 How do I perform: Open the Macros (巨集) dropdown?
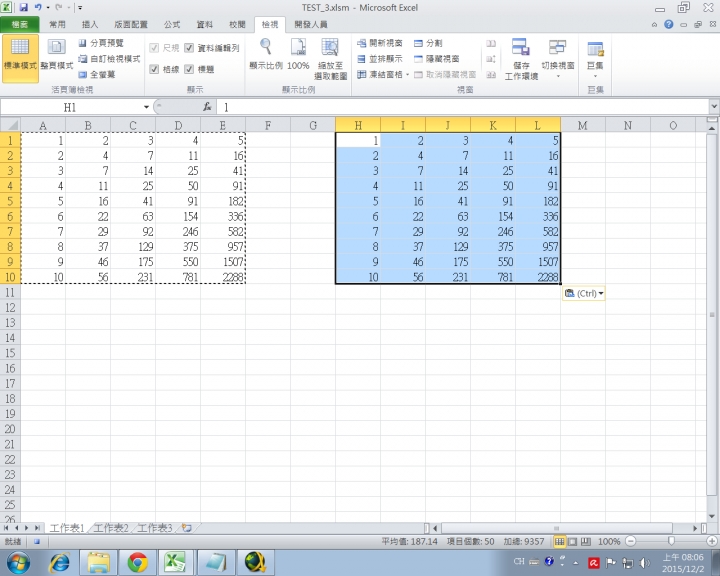595,59
